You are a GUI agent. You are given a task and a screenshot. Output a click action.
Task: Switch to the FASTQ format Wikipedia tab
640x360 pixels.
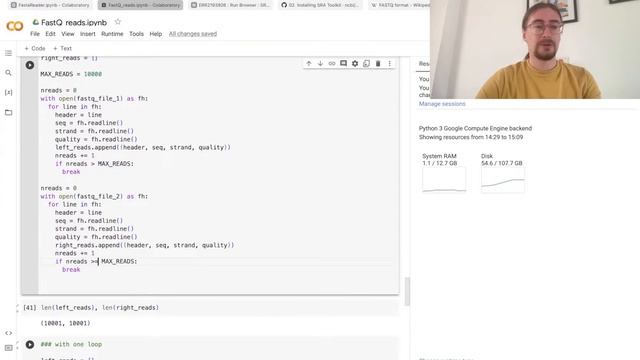coord(399,5)
